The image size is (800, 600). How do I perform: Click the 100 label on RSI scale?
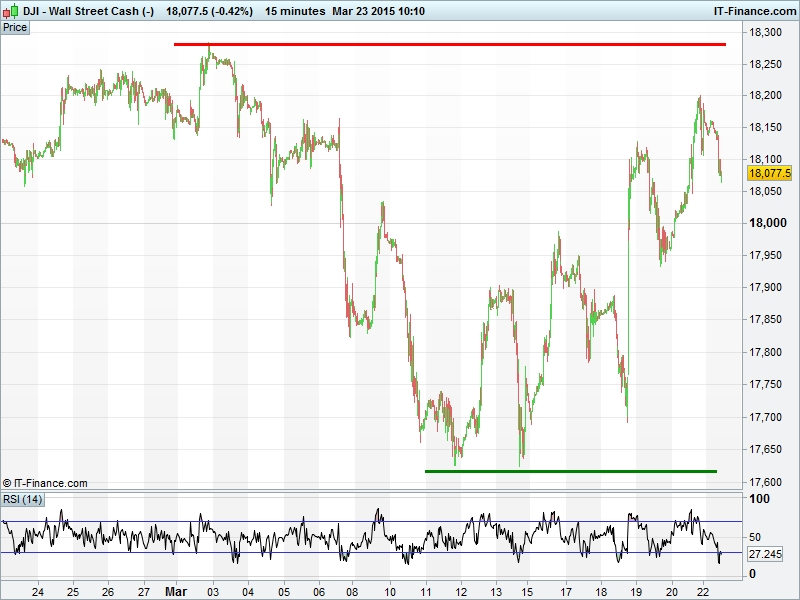(x=760, y=498)
